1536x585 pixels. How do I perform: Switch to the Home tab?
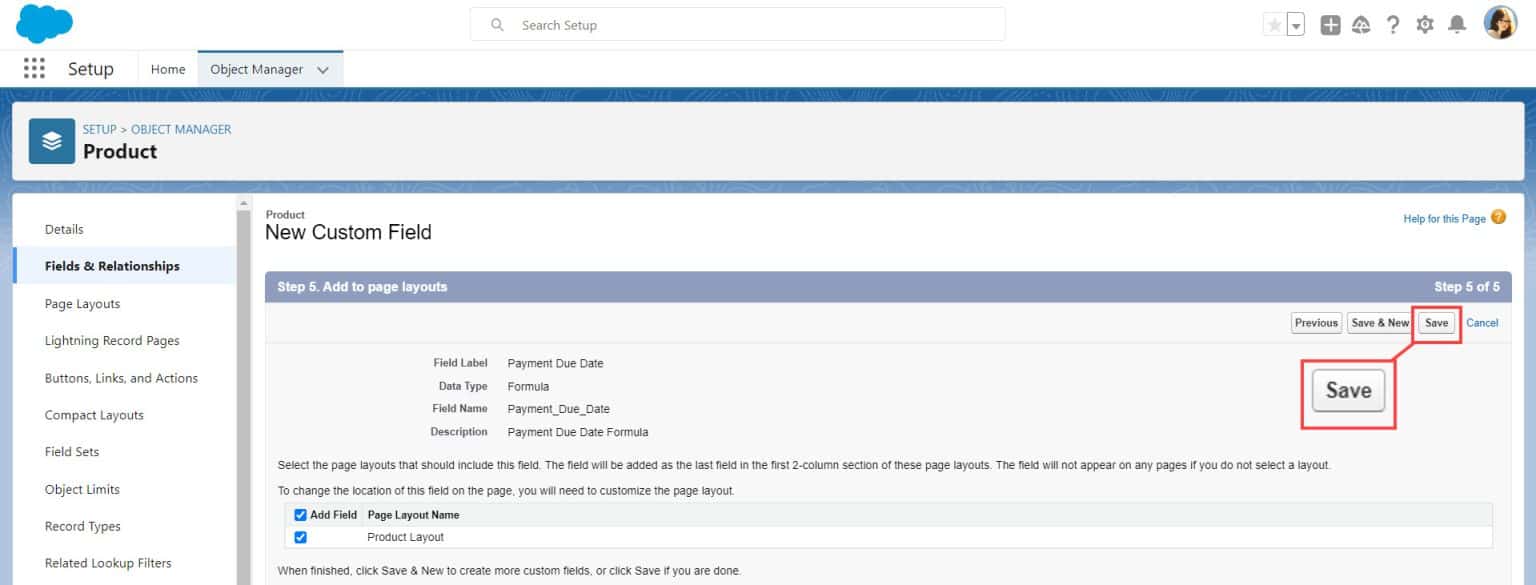[168, 69]
